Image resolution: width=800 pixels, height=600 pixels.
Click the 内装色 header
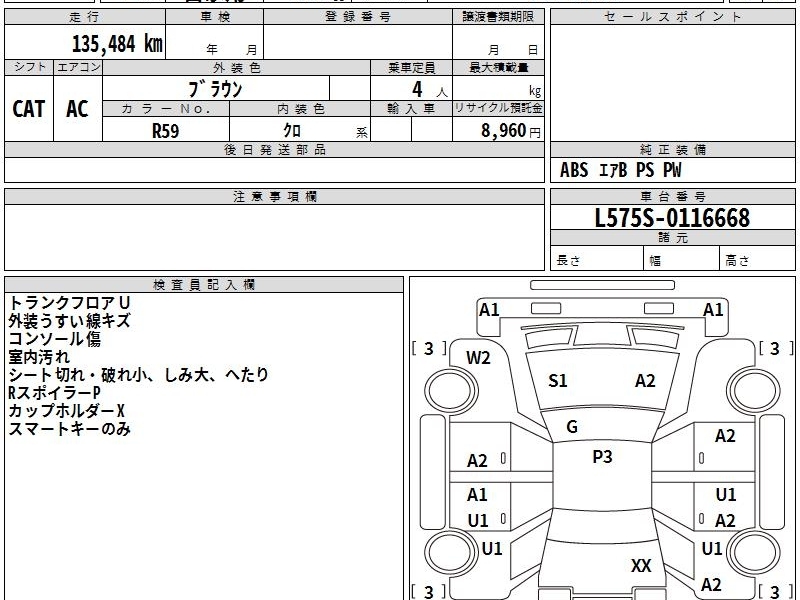(x=300, y=109)
